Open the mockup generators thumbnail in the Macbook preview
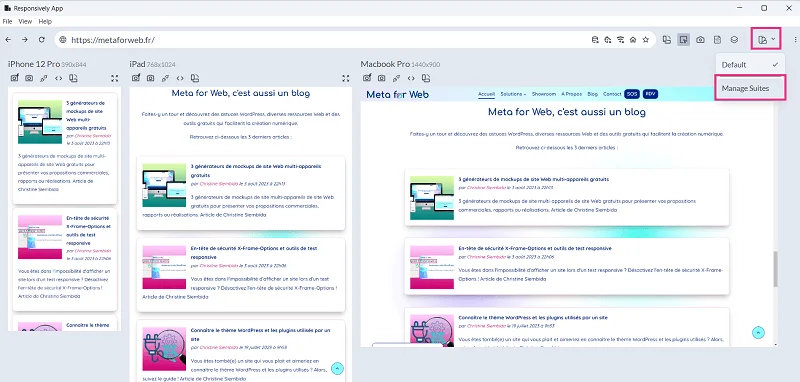 point(432,198)
